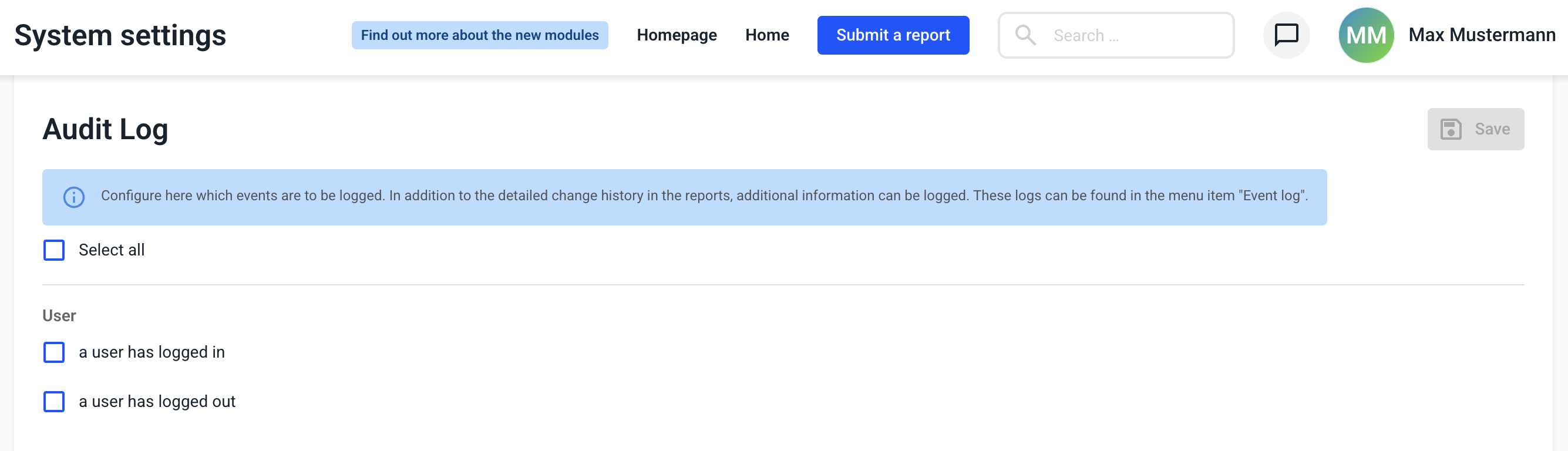Enable logging for user has logged in

(54, 352)
